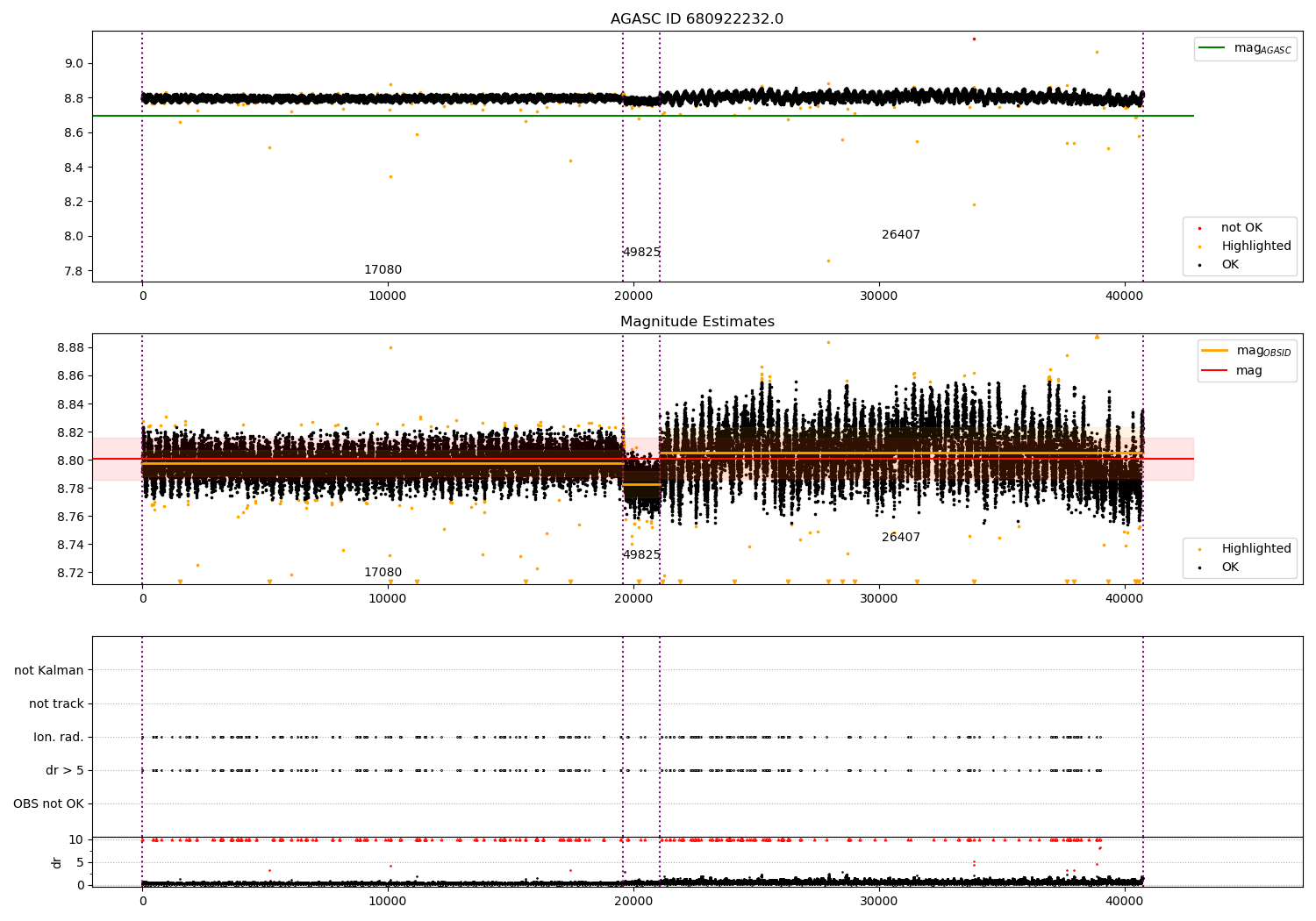Select the mag OBSID legend entry in middle plot
Image resolution: width=1316 pixels, height=921 pixels.
coord(1246,351)
